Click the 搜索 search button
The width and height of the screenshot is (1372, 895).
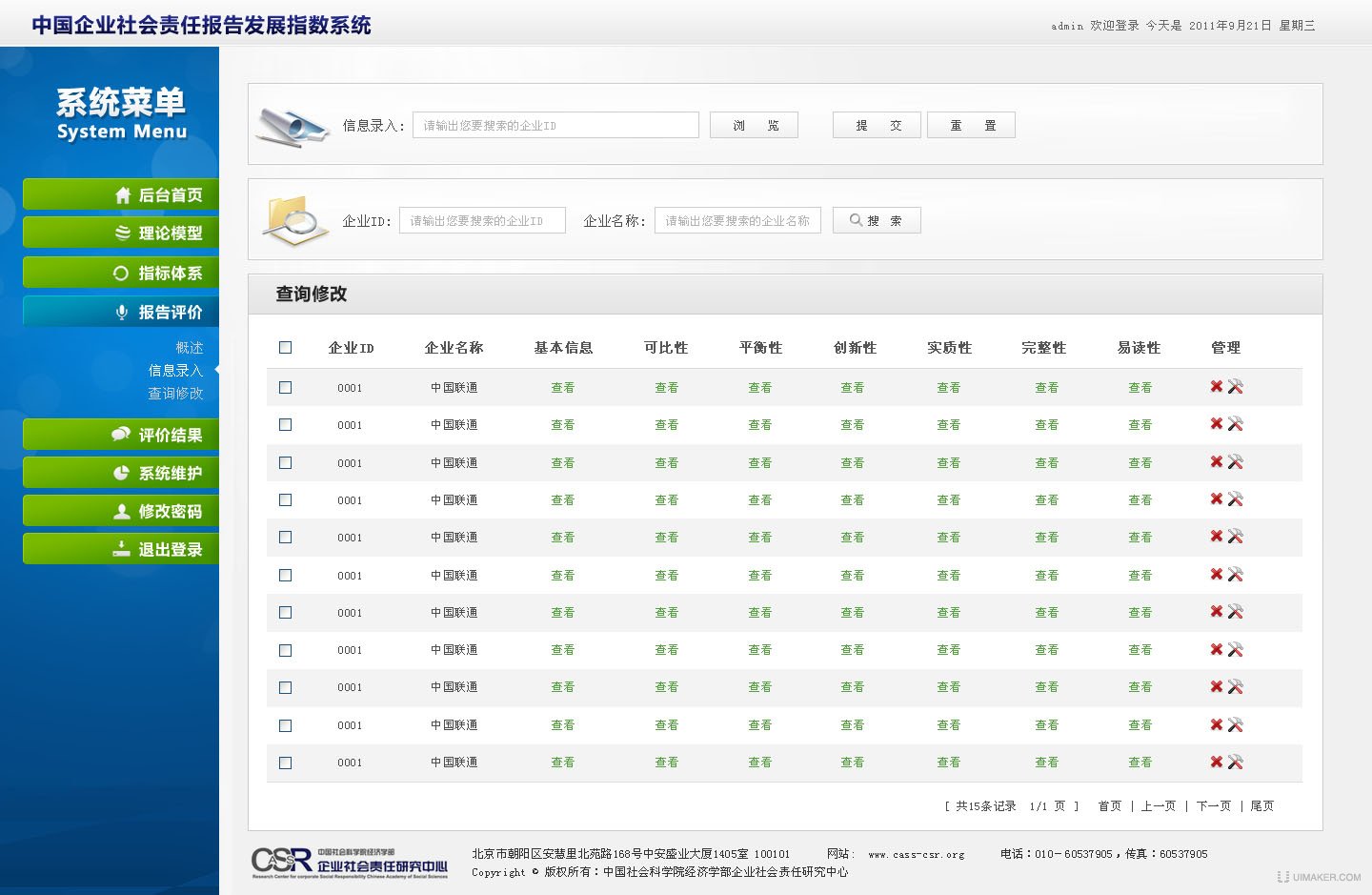(x=877, y=220)
